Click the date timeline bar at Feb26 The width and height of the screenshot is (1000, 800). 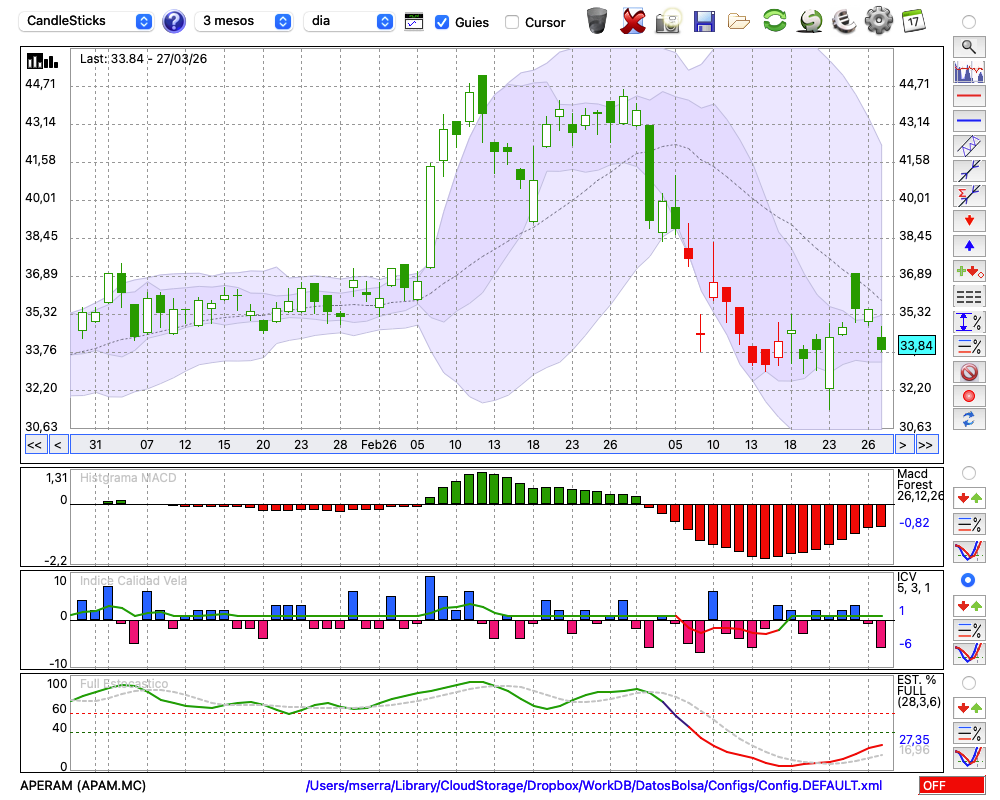tap(379, 445)
